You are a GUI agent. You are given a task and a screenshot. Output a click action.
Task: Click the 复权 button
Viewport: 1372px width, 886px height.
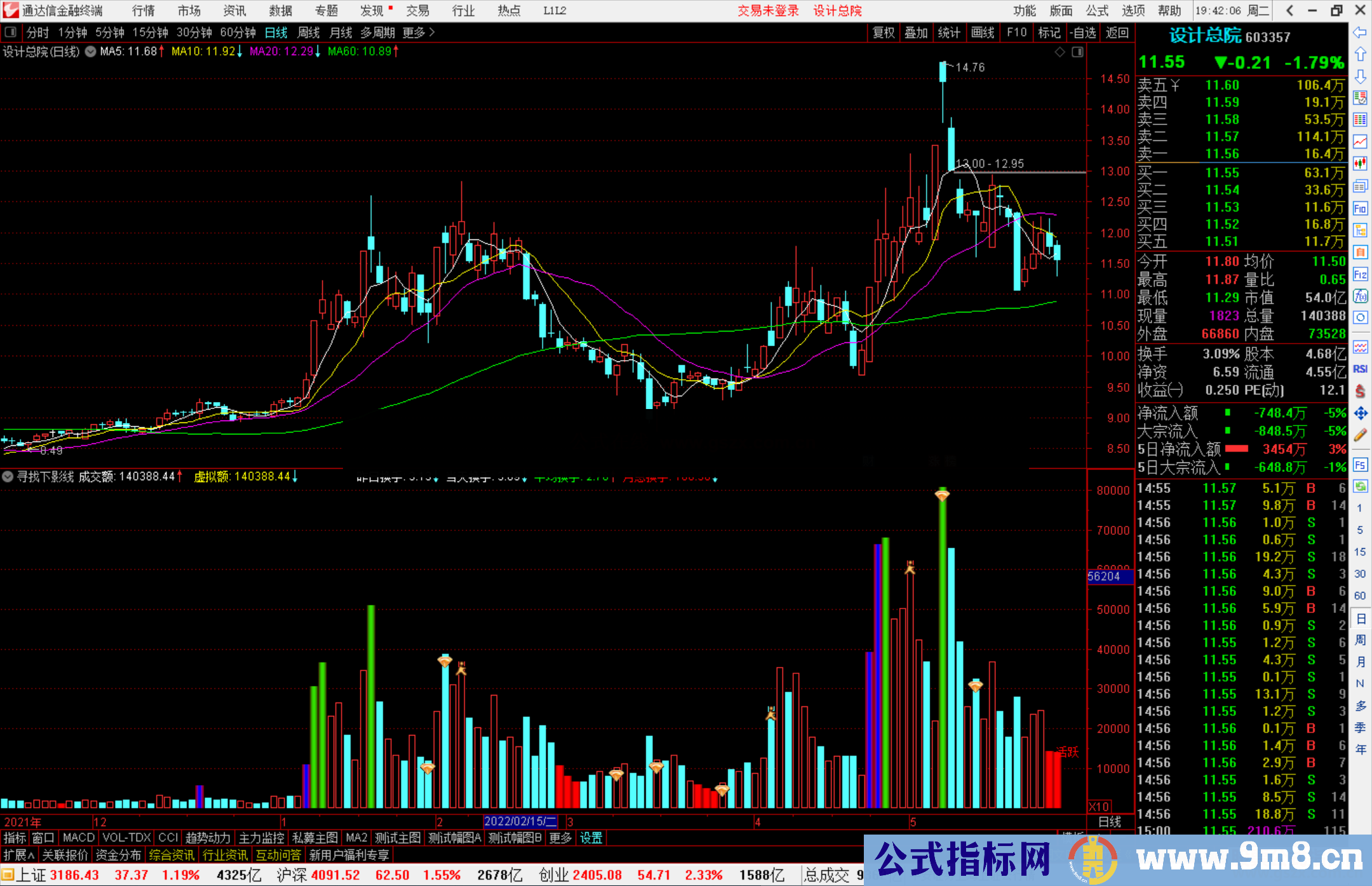(x=884, y=32)
